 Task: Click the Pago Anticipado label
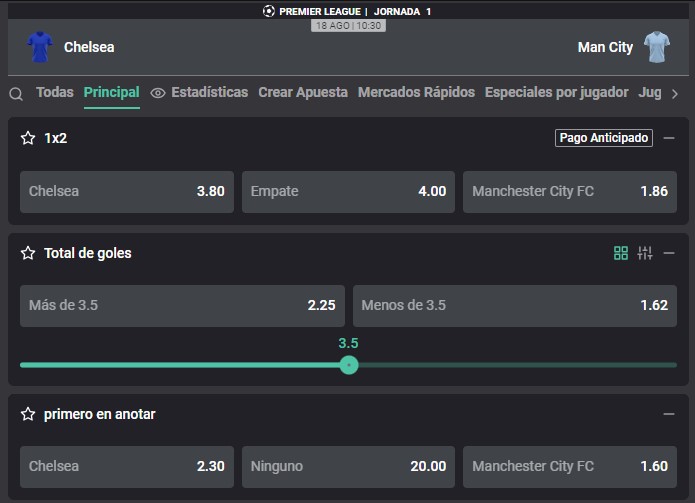pyautogui.click(x=604, y=138)
